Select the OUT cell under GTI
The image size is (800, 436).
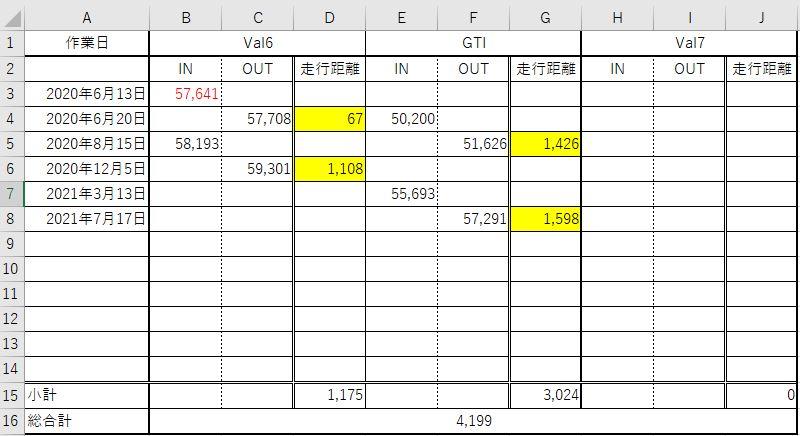click(x=473, y=68)
